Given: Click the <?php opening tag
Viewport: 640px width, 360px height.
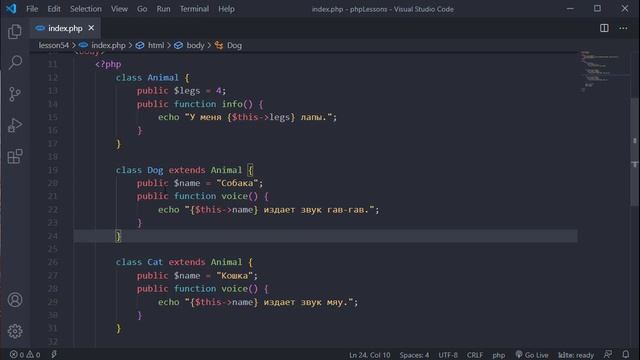Looking at the screenshot, I should (108, 64).
